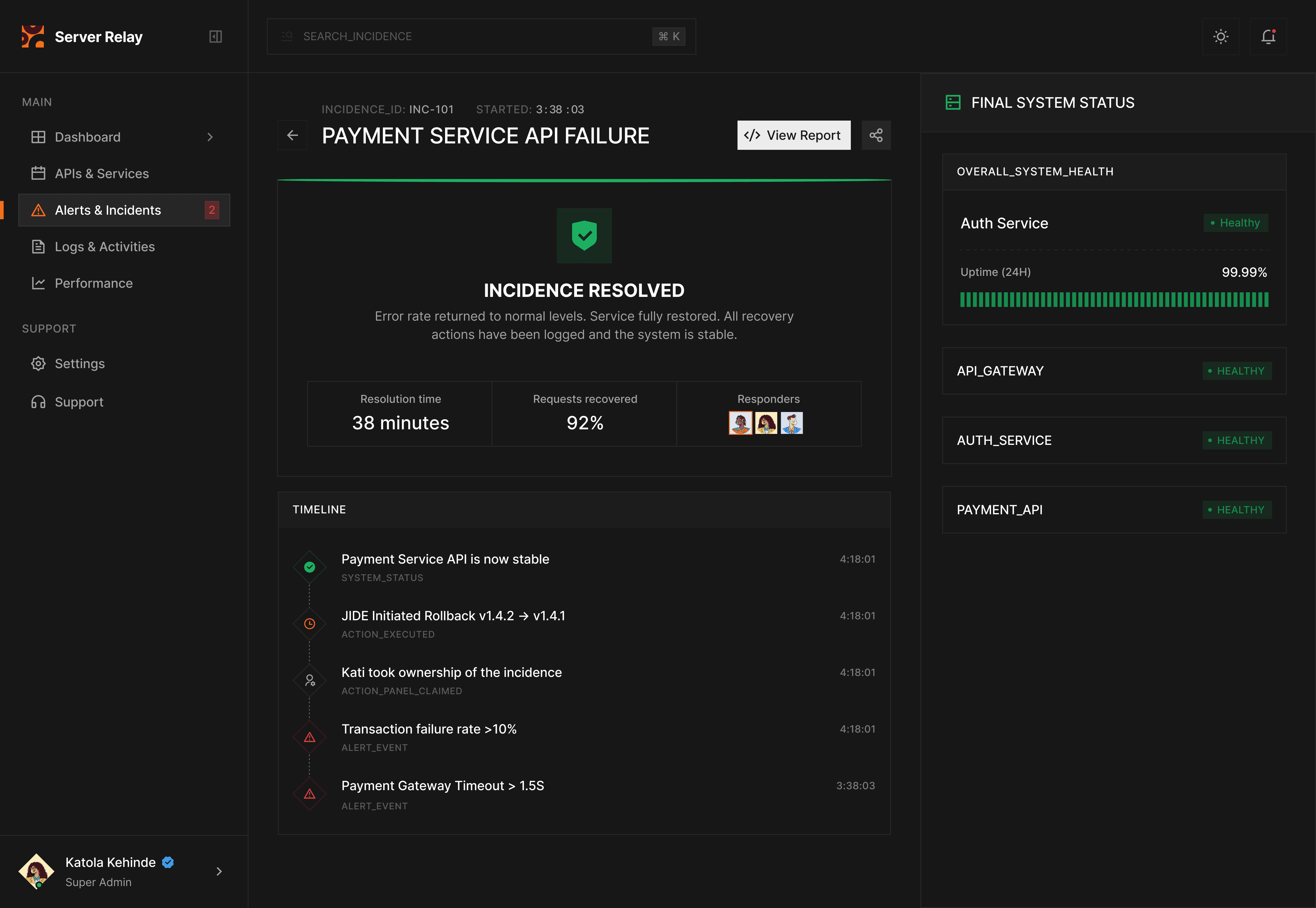Viewport: 1316px width, 908px height.
Task: Click the Server Relay logo
Action: [x=33, y=37]
